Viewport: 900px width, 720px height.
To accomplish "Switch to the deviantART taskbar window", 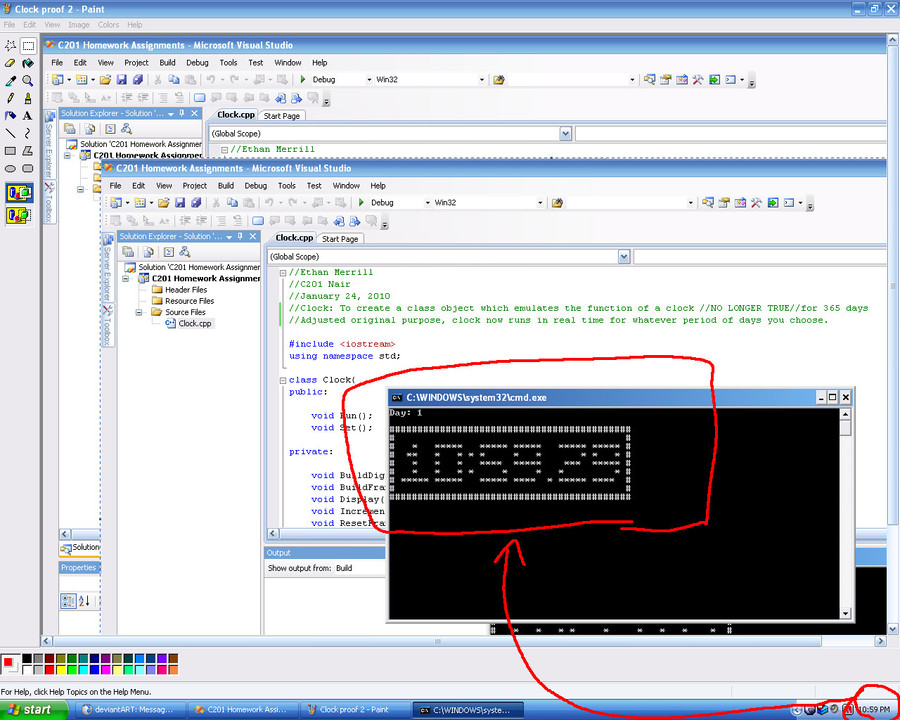I will 132,710.
